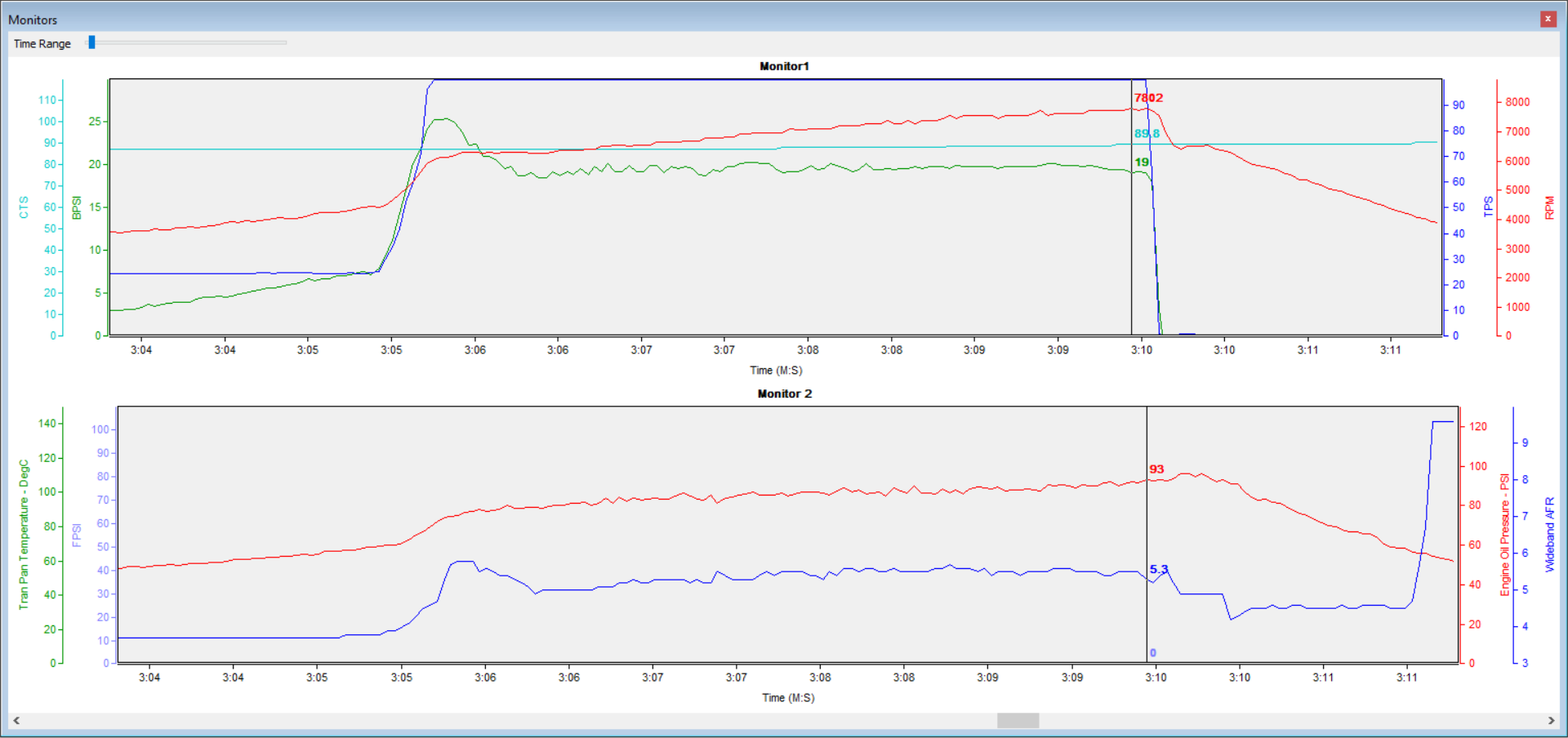
Task: Click the 120 tick on Engine Oil Pressure axis
Action: pyautogui.click(x=1478, y=427)
